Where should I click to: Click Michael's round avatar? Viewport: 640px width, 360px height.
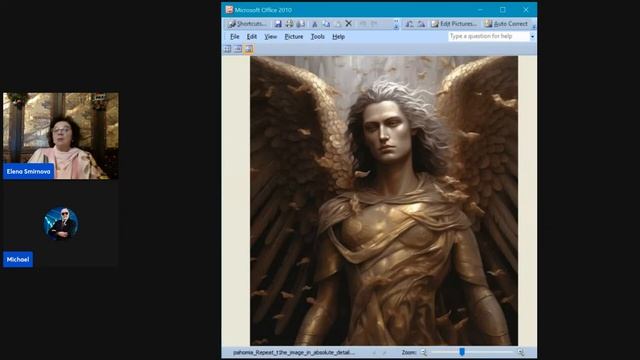pyautogui.click(x=61, y=223)
